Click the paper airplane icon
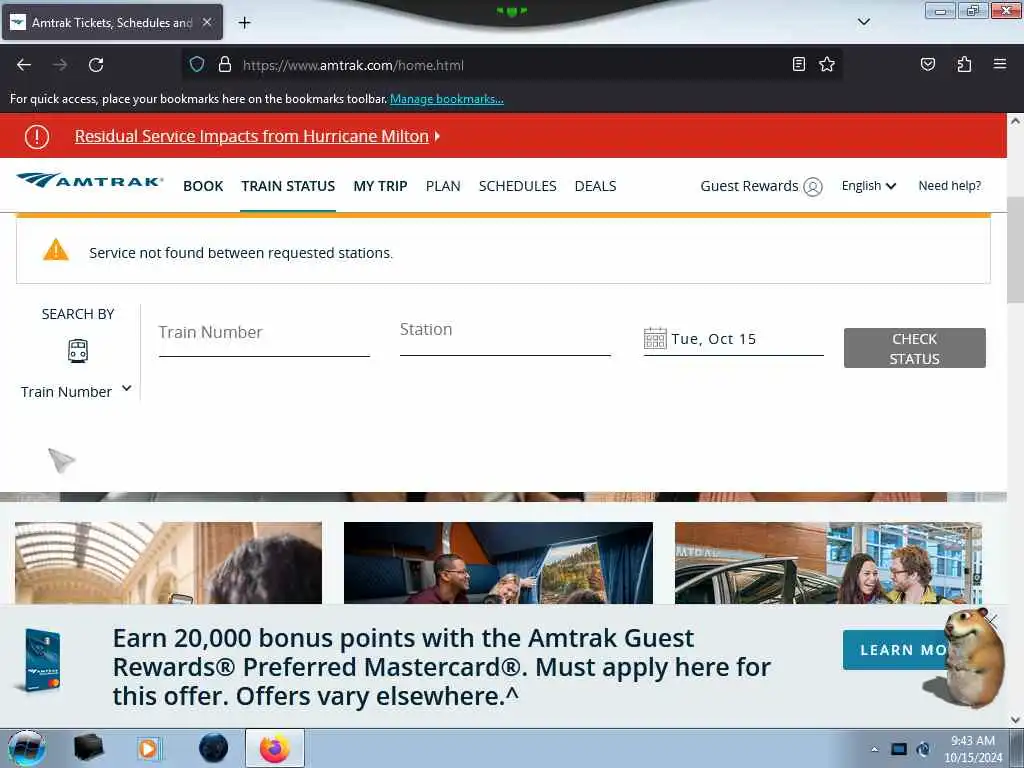Screen dimensions: 1024x768 point(61,460)
